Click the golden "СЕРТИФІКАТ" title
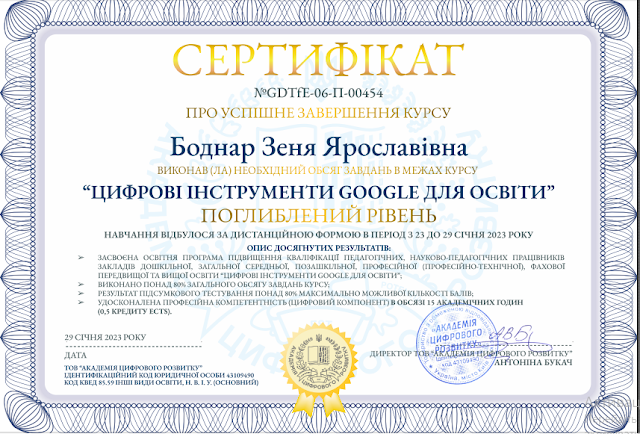Screen dimensions: 640x434 coord(318,60)
